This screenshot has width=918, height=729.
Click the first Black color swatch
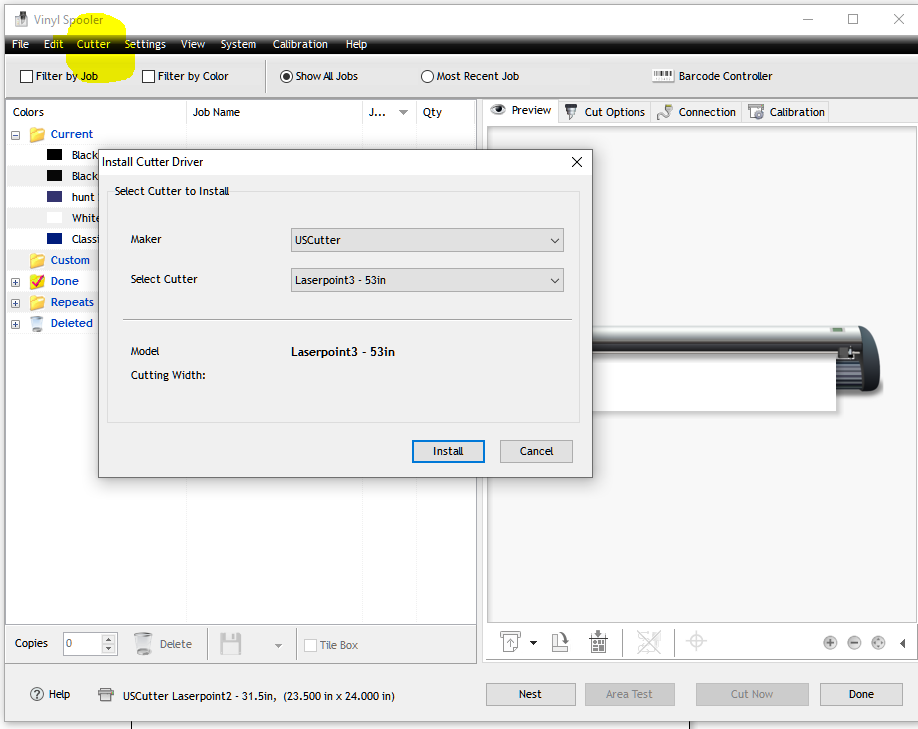pyautogui.click(x=54, y=155)
